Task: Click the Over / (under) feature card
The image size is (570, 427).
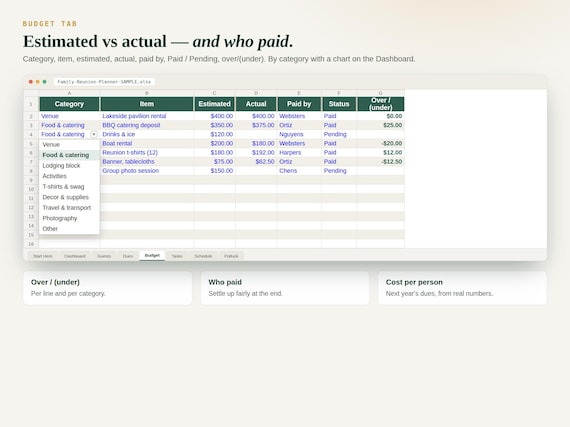Action: (x=108, y=288)
